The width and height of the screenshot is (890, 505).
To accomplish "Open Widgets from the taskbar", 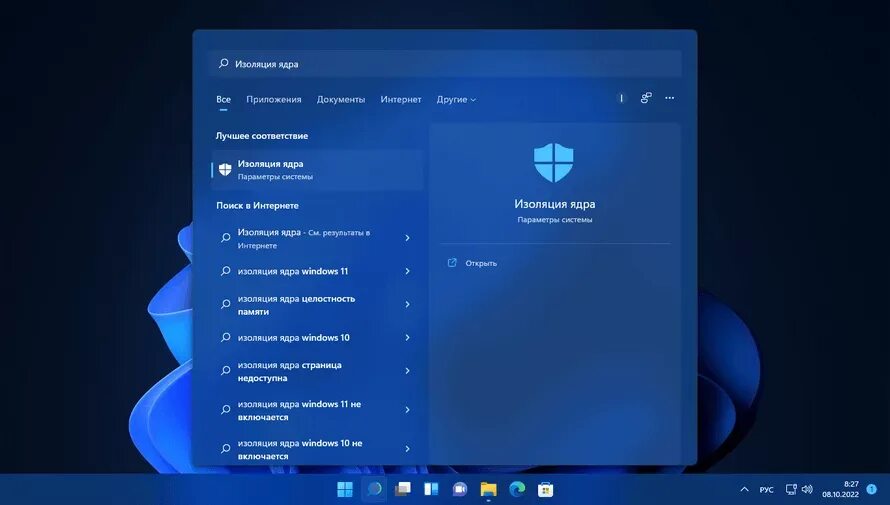I will tap(431, 489).
